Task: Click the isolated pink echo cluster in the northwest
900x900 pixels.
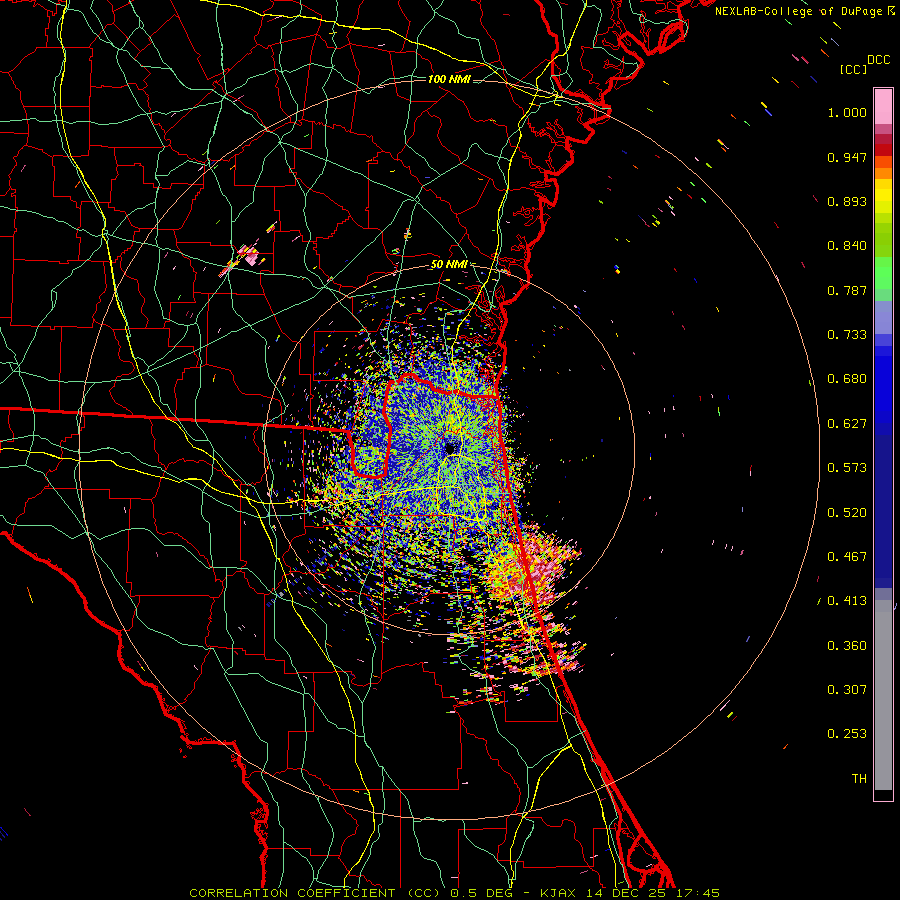Action: [250, 254]
